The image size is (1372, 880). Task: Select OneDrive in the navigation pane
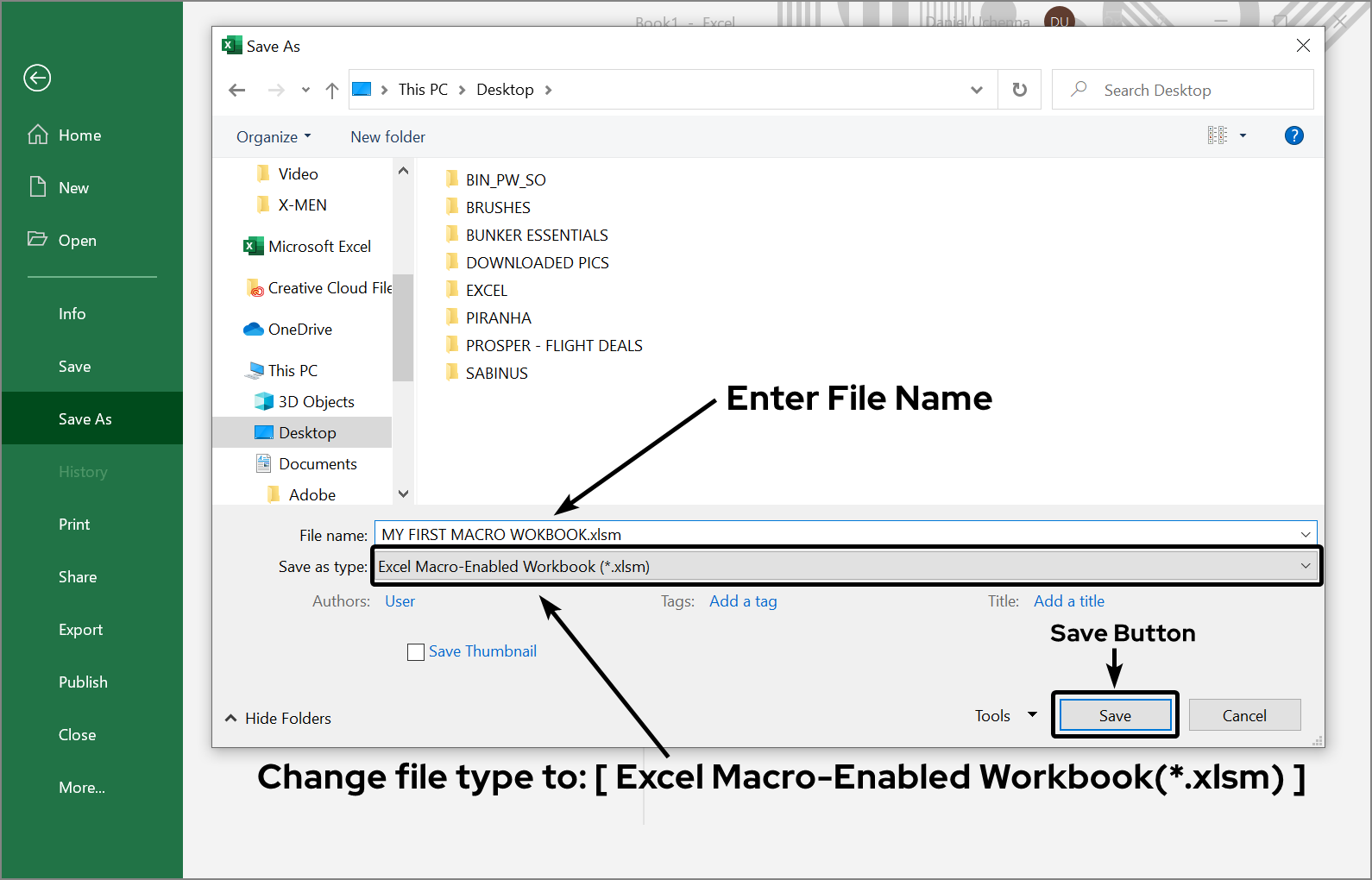299,330
